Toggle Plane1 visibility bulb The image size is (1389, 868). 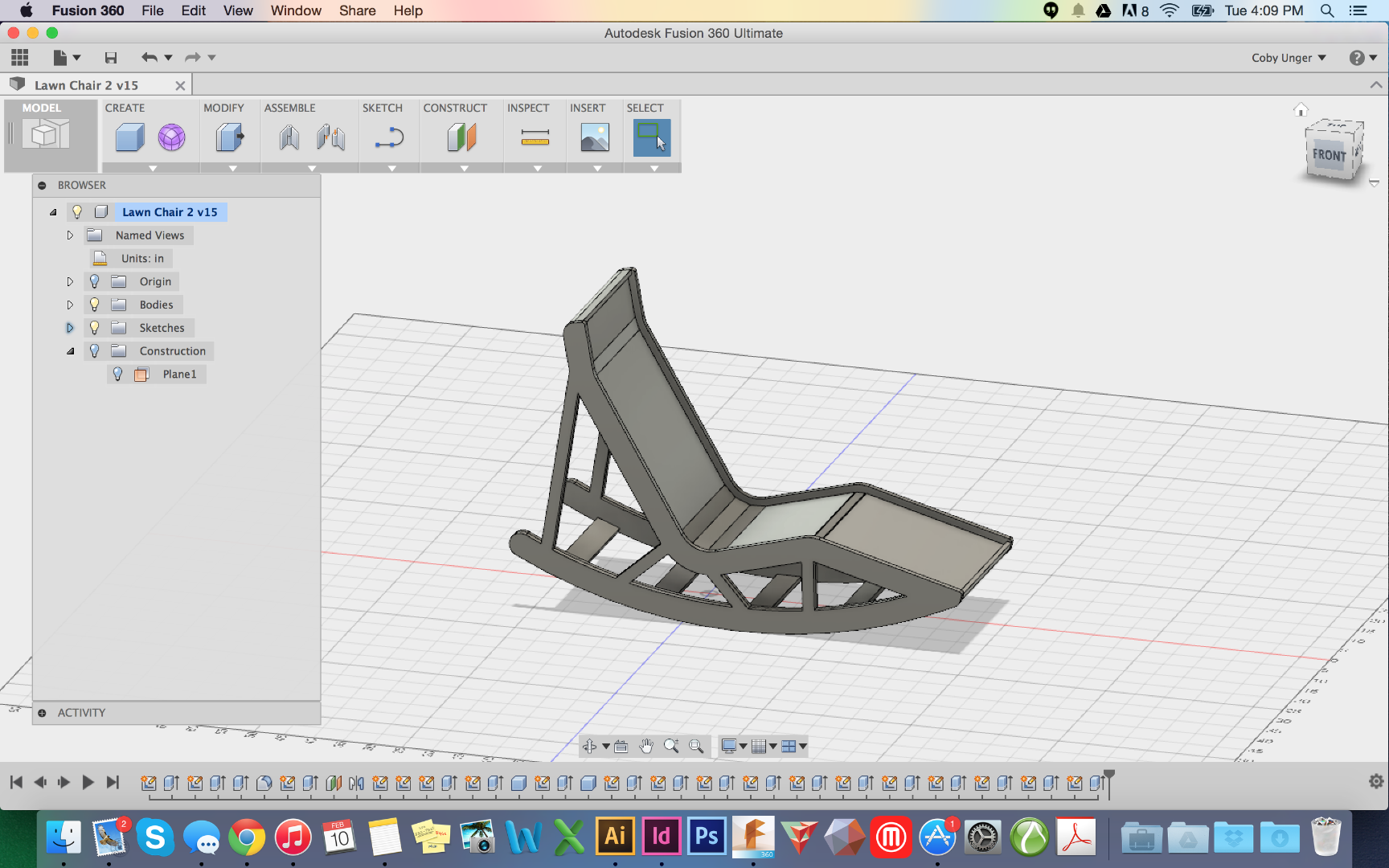coord(118,374)
